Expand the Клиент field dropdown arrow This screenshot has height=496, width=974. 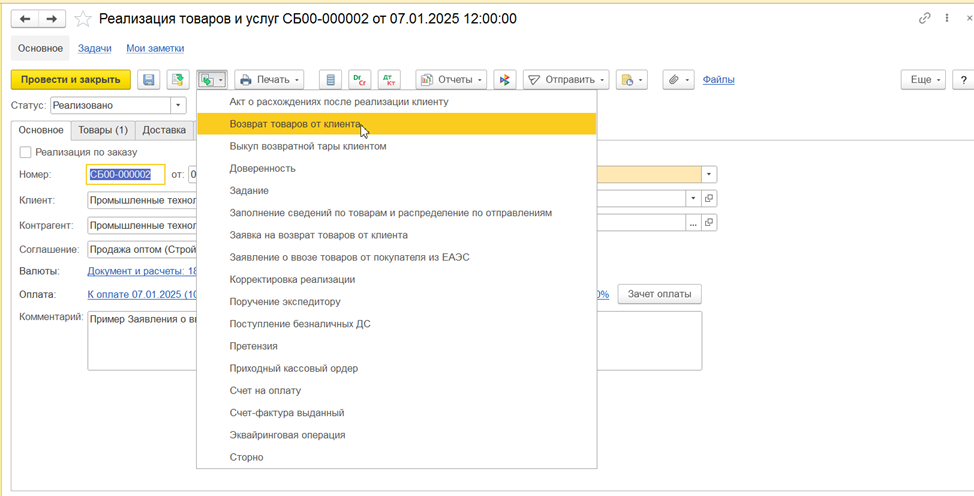693,198
